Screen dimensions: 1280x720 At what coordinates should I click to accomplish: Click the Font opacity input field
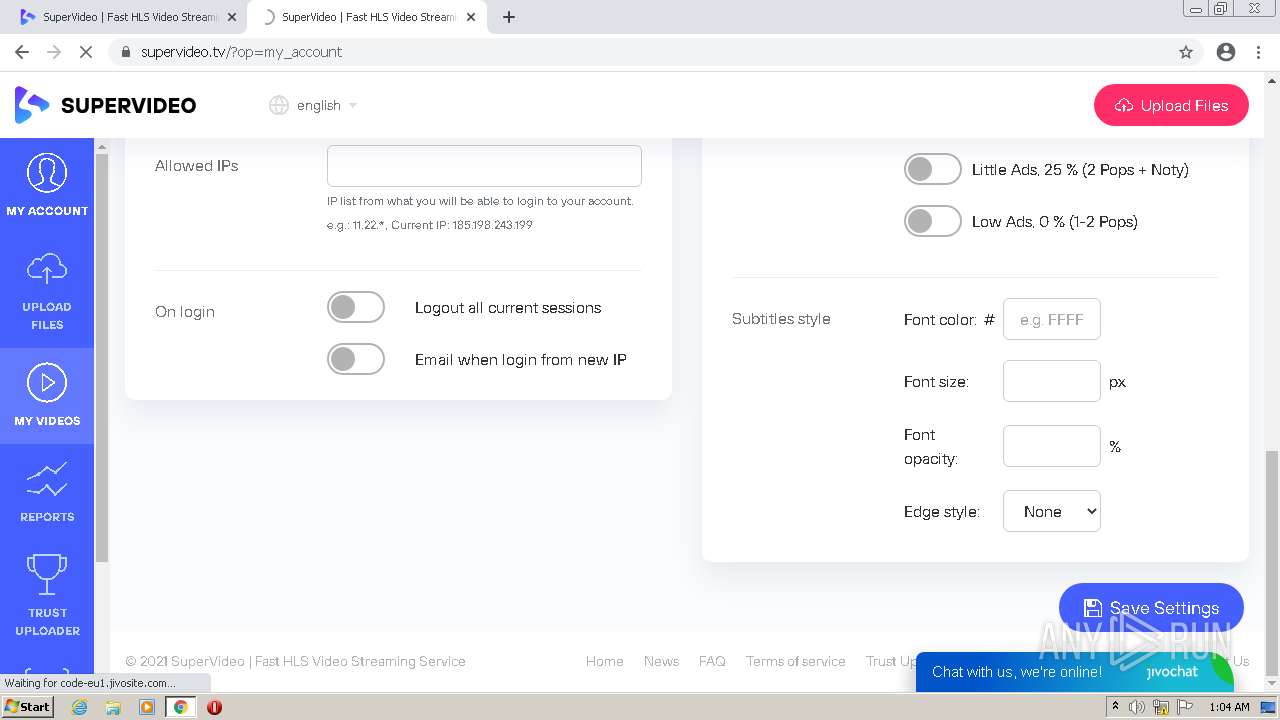(1052, 446)
